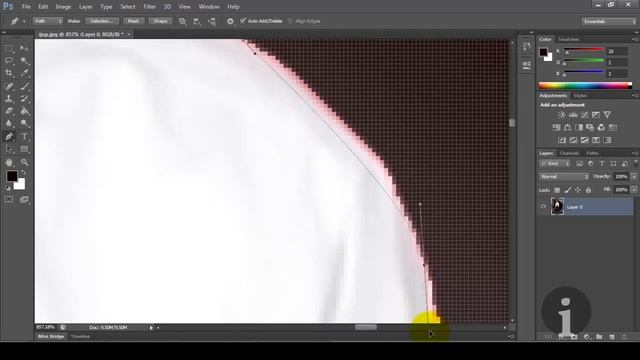This screenshot has width=640, height=360.
Task: Open Opacity slider dropdown arrow
Action: click(x=634, y=177)
